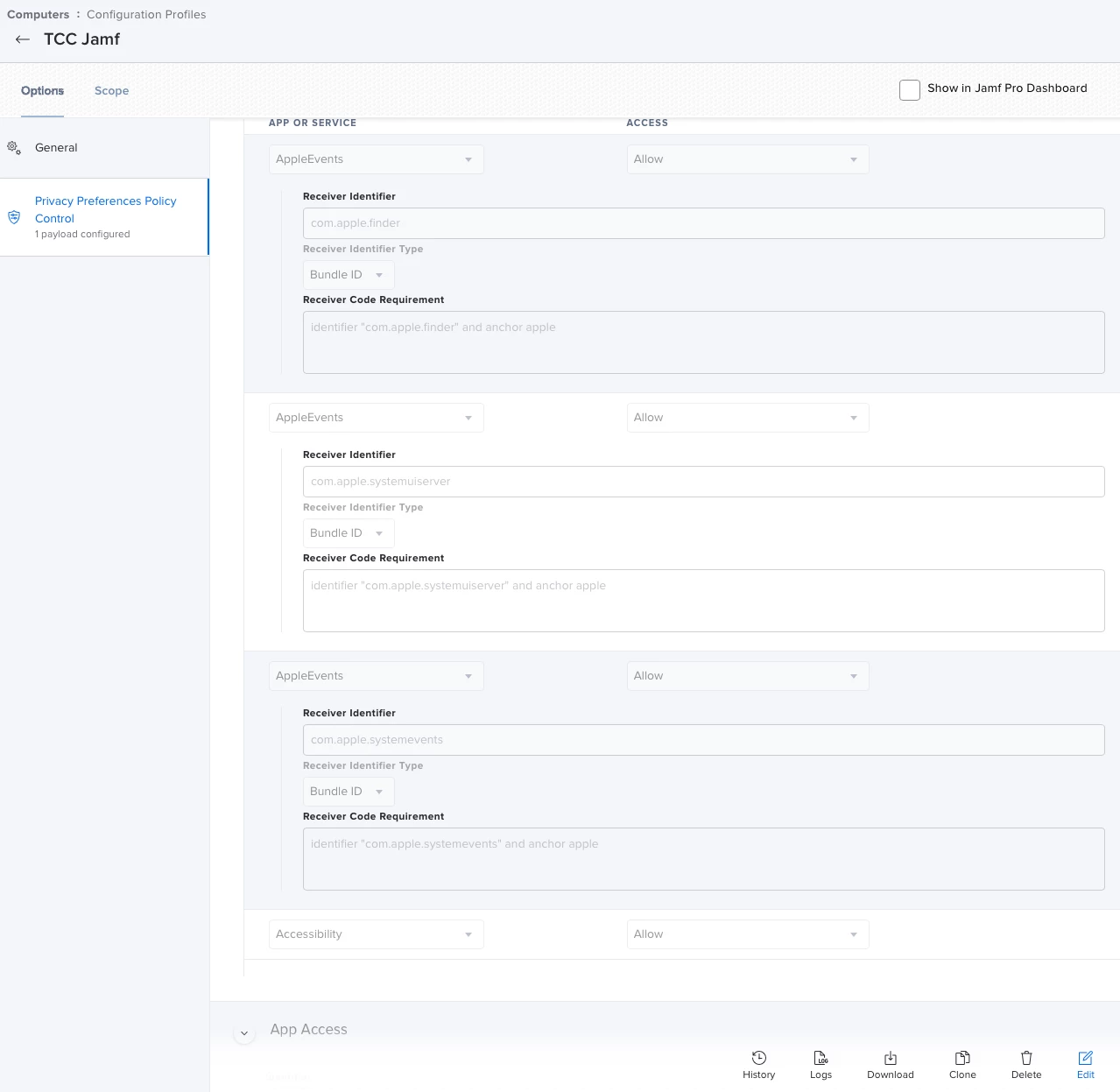Collapse the App Access section chevron
The width and height of the screenshot is (1120, 1092).
(x=244, y=1033)
